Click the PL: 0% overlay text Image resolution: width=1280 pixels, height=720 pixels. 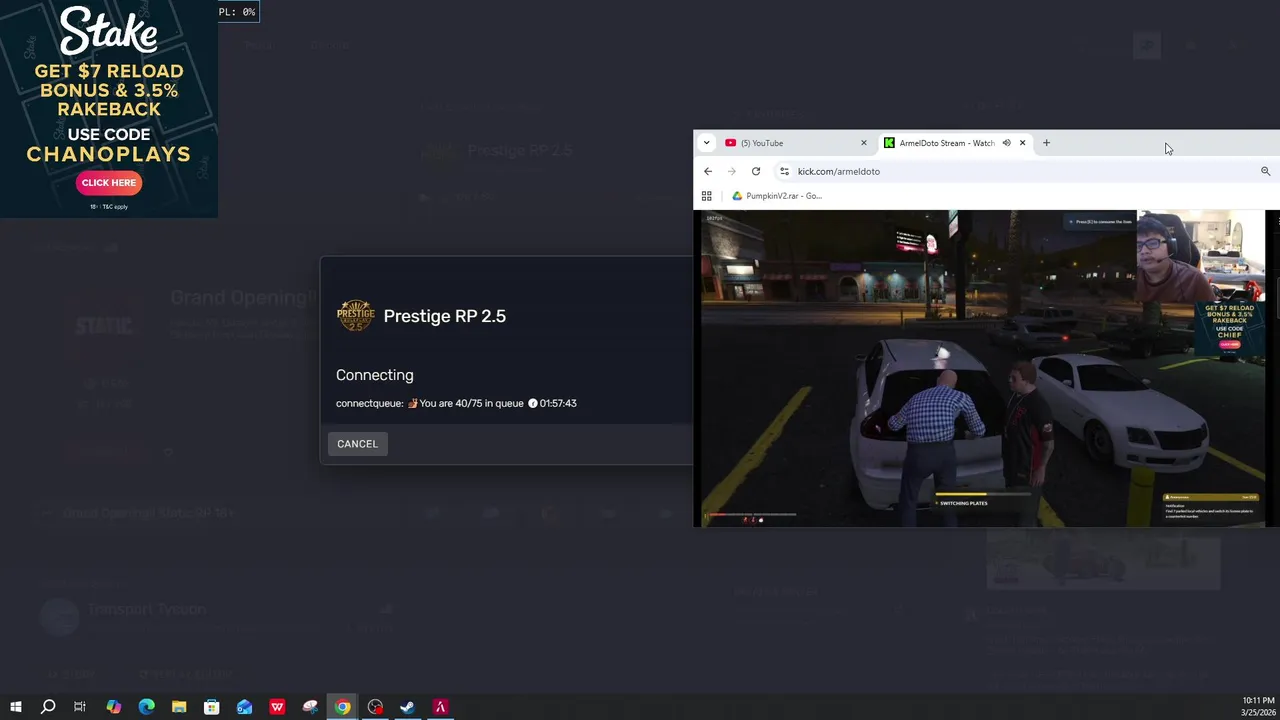pyautogui.click(x=237, y=12)
